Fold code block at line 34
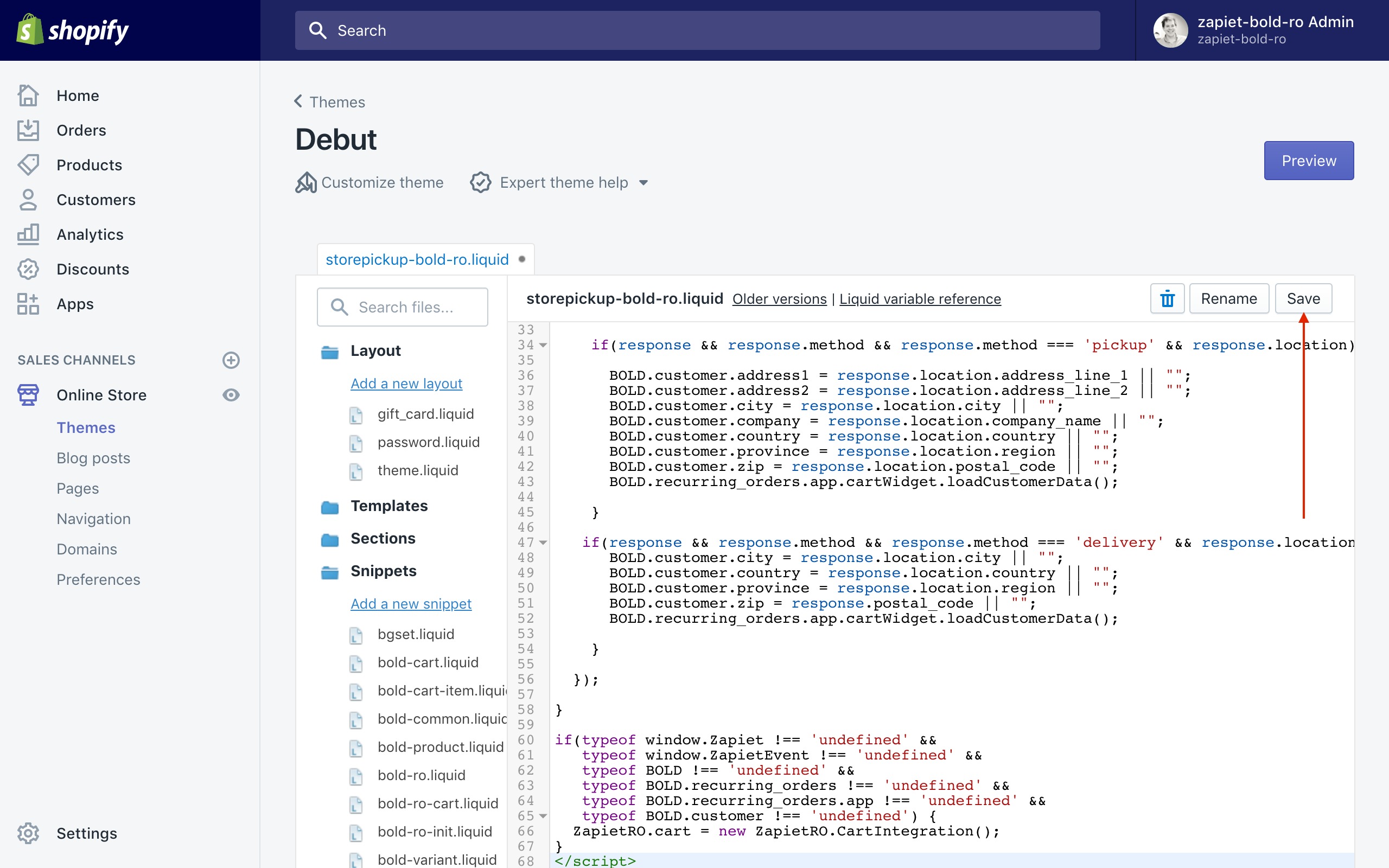The height and width of the screenshot is (868, 1389). [x=543, y=345]
